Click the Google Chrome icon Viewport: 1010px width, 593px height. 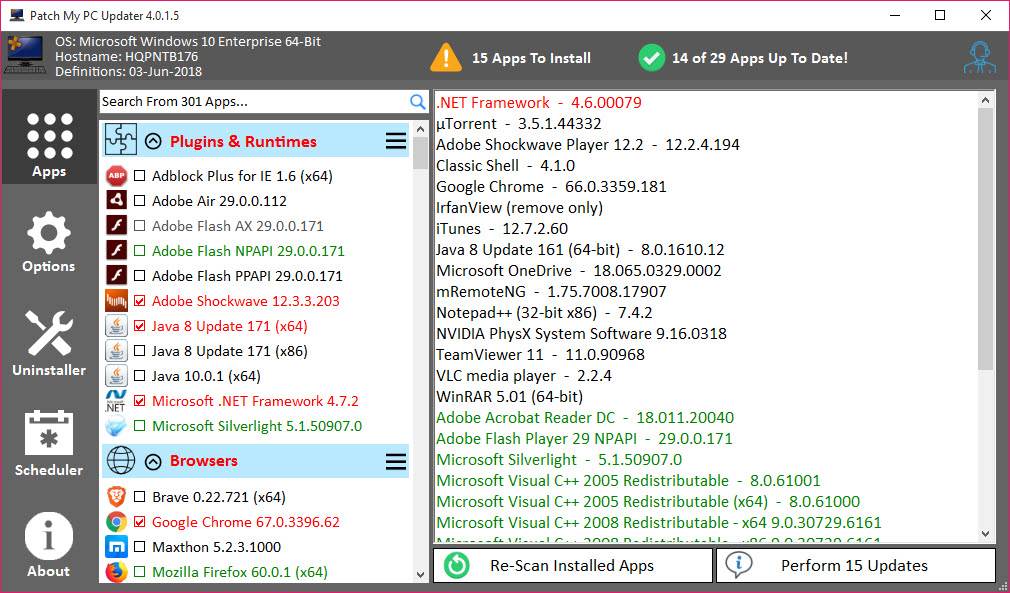point(117,522)
